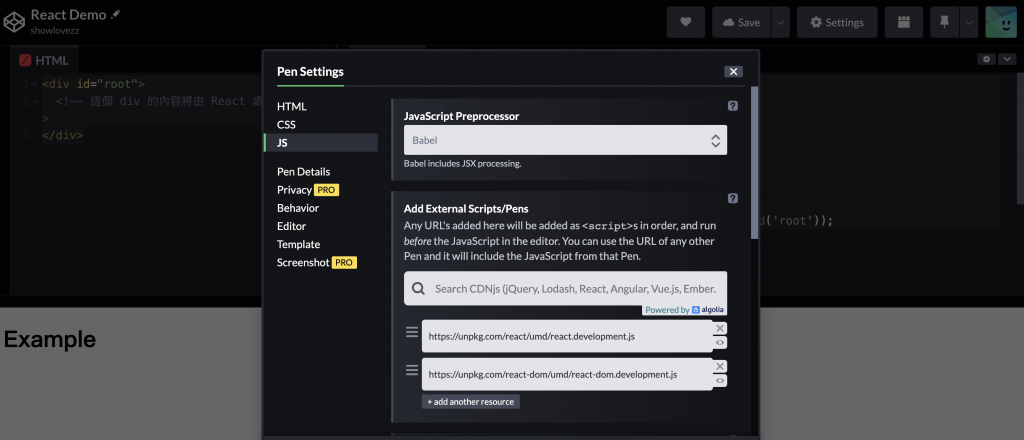This screenshot has height=440, width=1024.
Task: Open the Behavior settings tab
Action: (x=298, y=208)
